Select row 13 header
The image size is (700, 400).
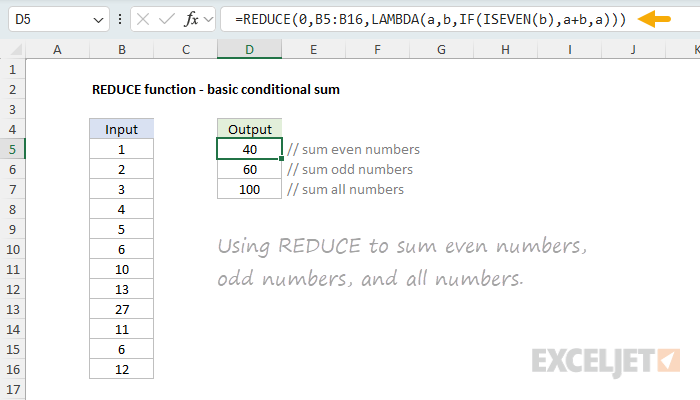(12, 309)
